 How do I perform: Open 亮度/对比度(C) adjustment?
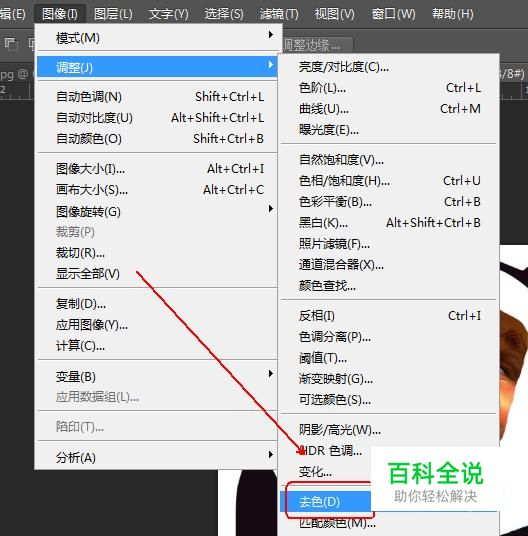[x=388, y=67]
